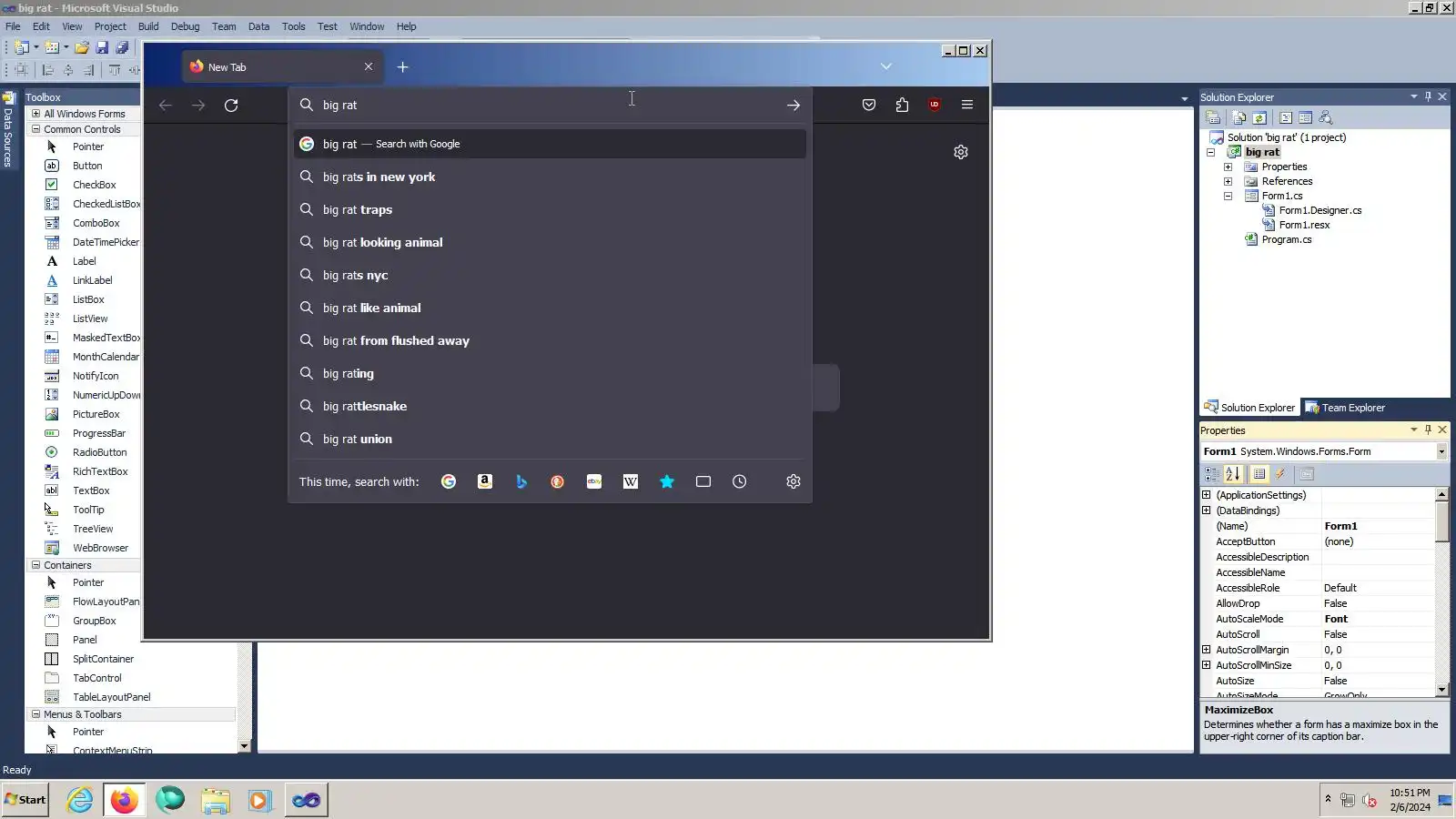Screen dimensions: 1456x819
Task: Open the Form1 object selector dropdown
Action: [1441, 452]
